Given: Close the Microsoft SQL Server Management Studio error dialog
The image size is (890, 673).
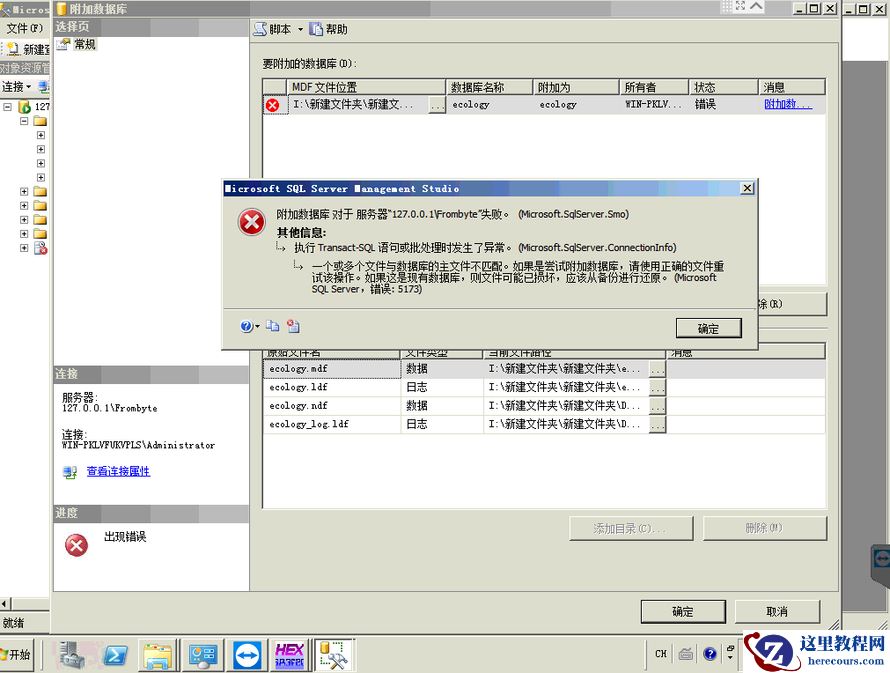Looking at the screenshot, I should [748, 188].
